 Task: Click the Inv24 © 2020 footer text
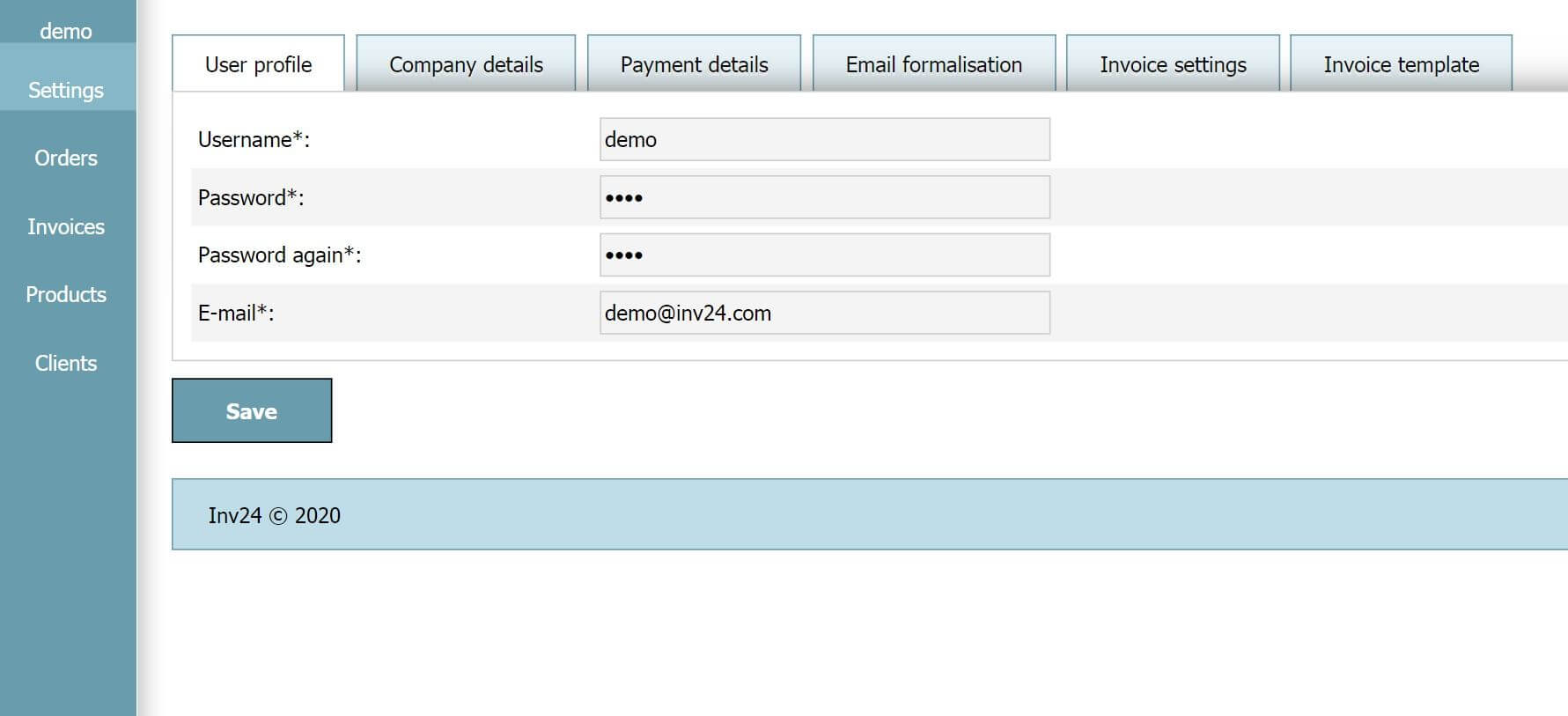pos(274,515)
